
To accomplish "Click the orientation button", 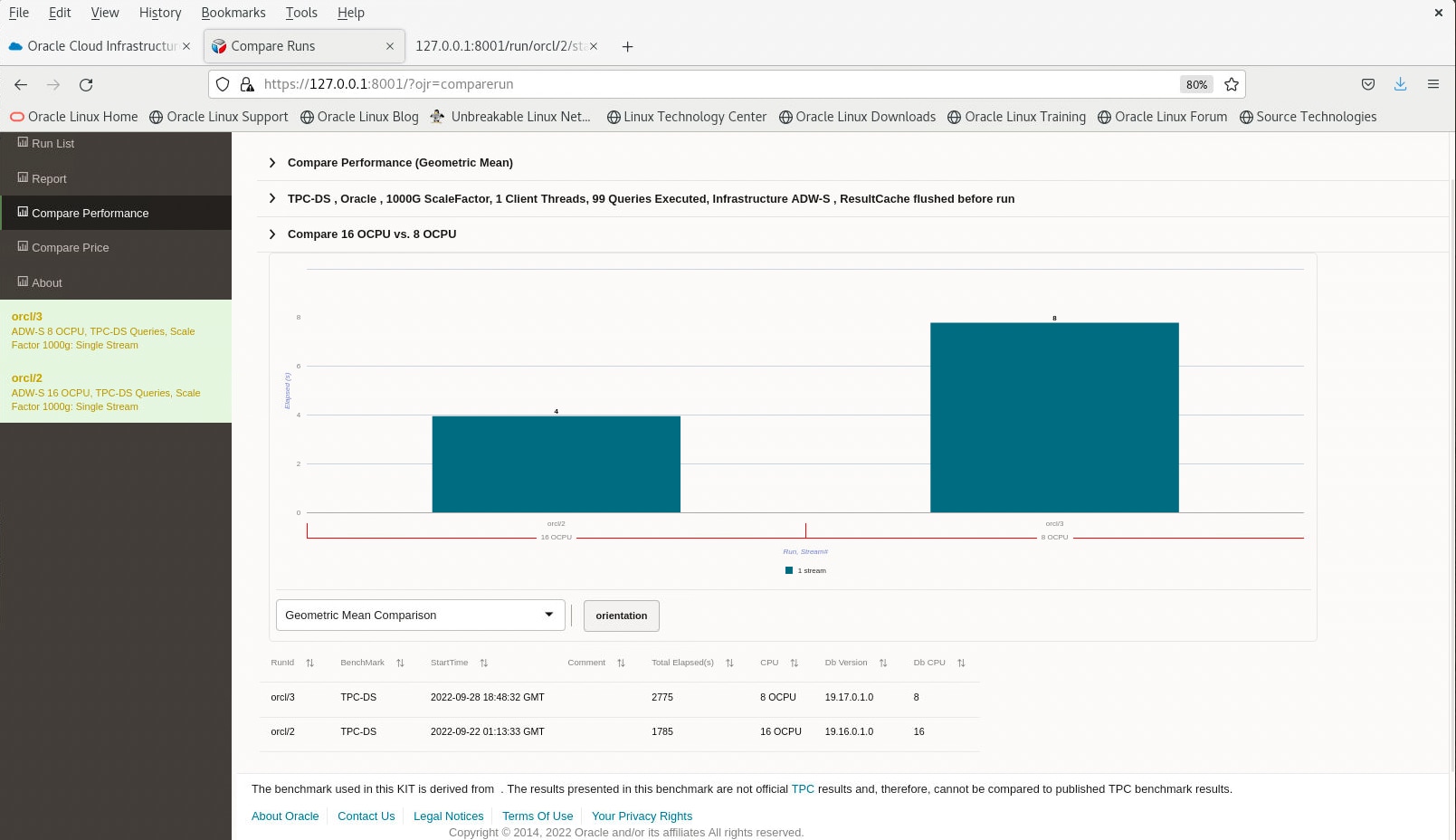I will pos(622,616).
